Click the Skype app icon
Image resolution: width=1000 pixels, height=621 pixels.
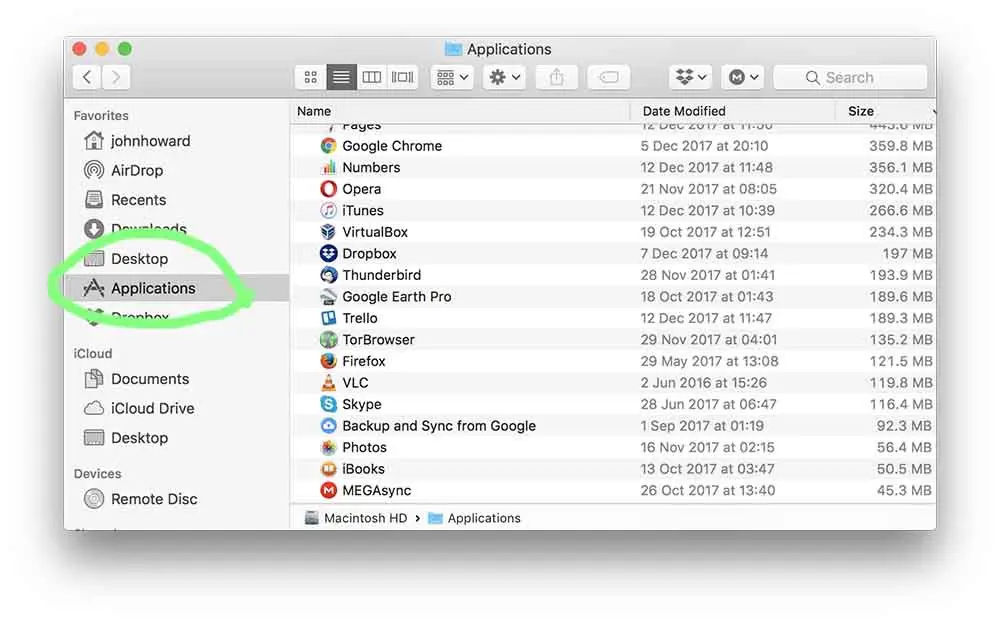coord(328,404)
